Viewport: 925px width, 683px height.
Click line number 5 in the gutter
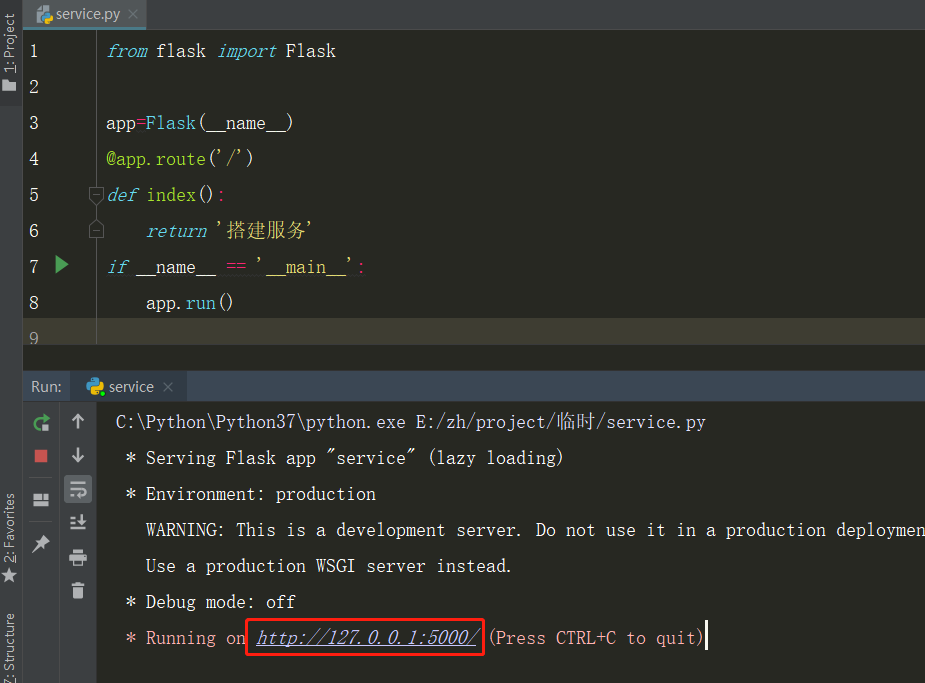(x=33, y=194)
